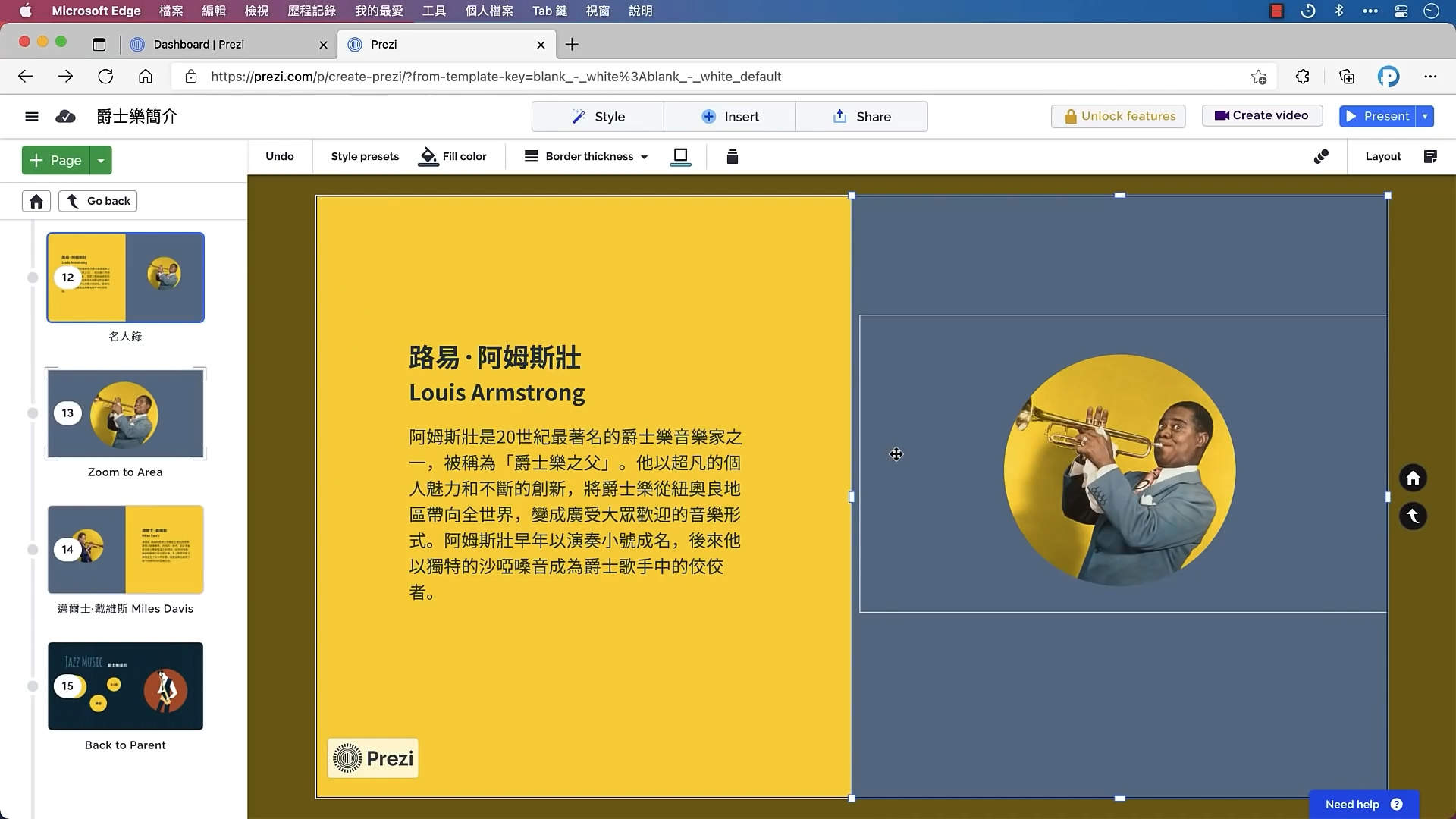Viewport: 1456px width, 819px height.
Task: Click the Prezi cloud logo beside presentation title
Action: point(66,116)
